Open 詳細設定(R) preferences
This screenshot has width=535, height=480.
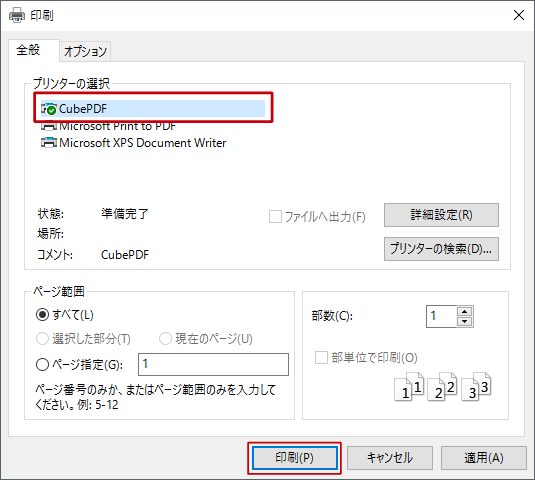pyautogui.click(x=441, y=215)
